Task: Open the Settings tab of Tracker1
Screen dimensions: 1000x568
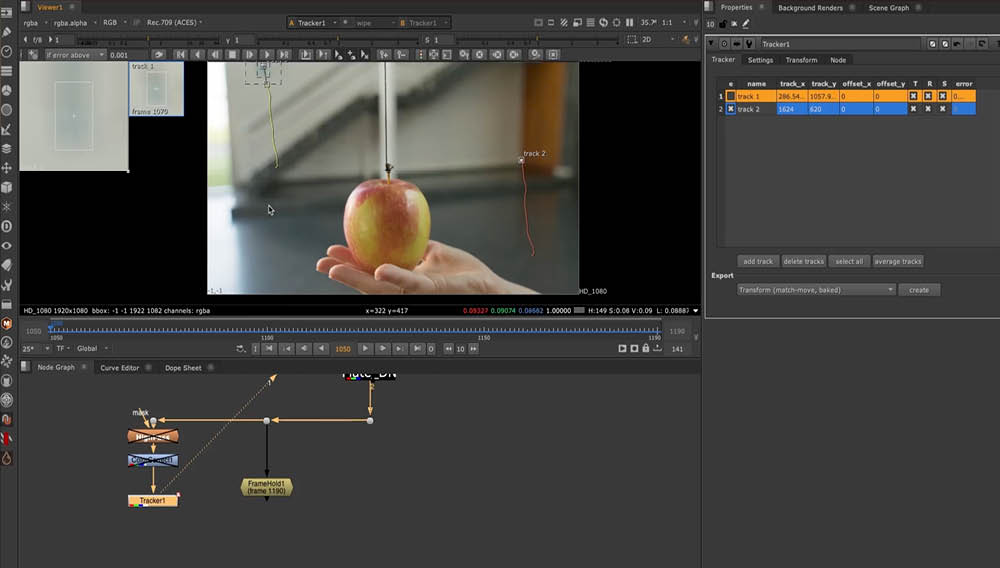Action: coord(760,60)
